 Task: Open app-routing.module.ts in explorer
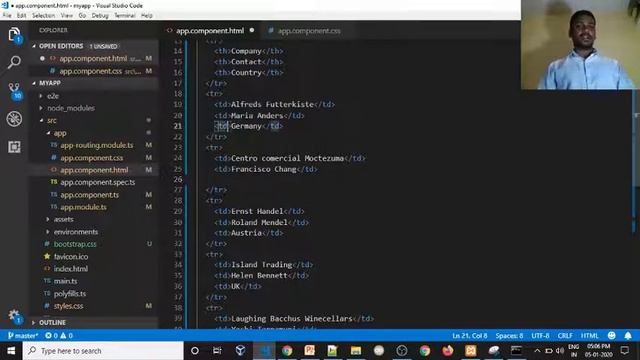click(97, 145)
